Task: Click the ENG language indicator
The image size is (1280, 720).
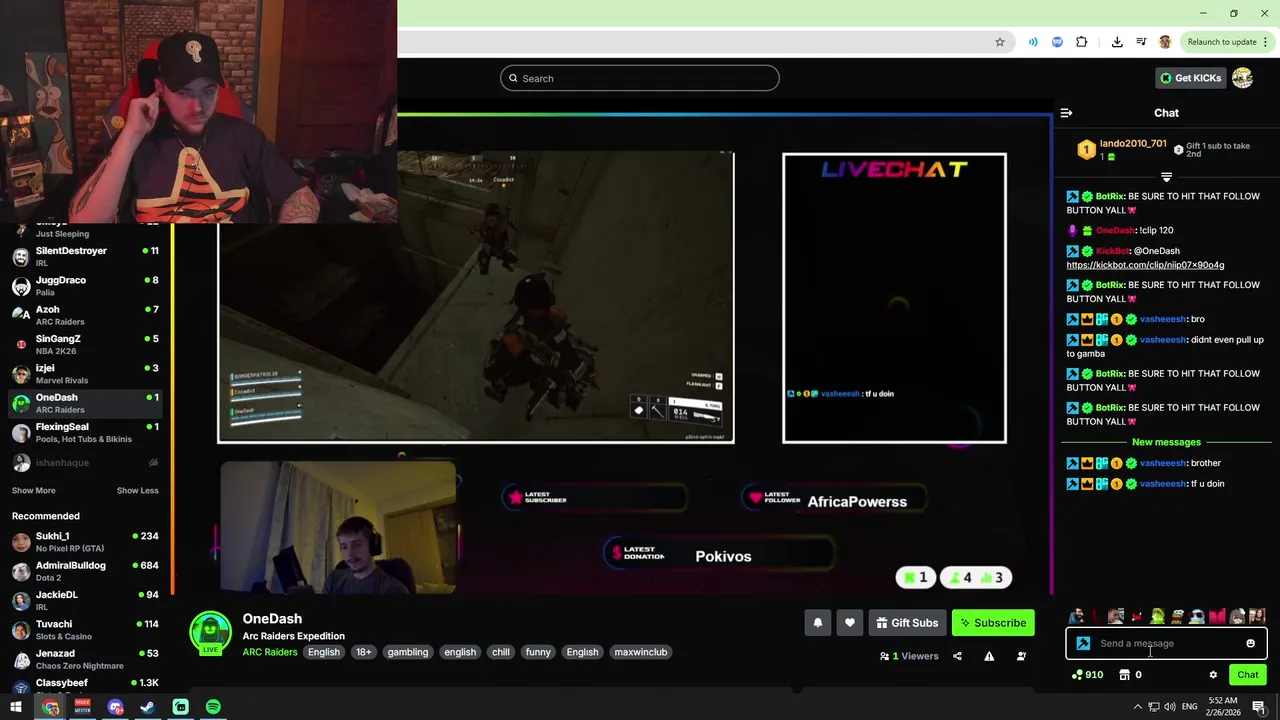Action: (1190, 707)
